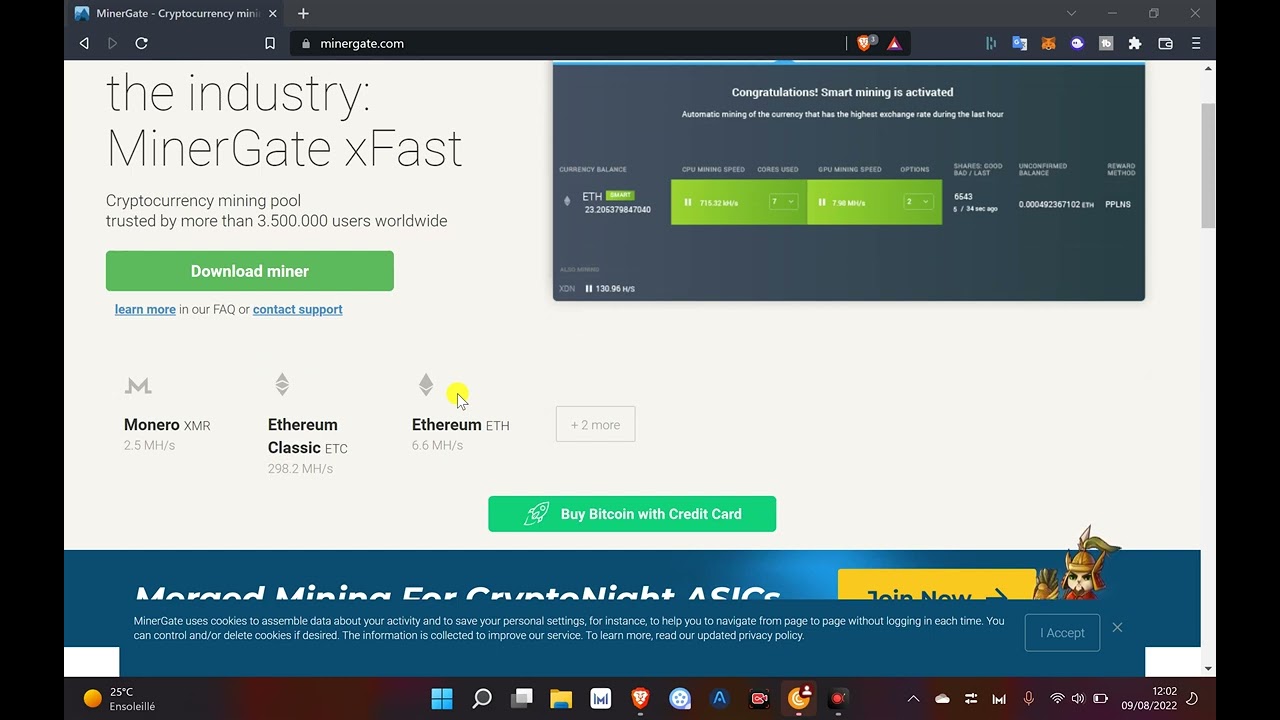Open the browser hamburger main menu
Image resolution: width=1280 pixels, height=720 pixels.
pos(1195,43)
